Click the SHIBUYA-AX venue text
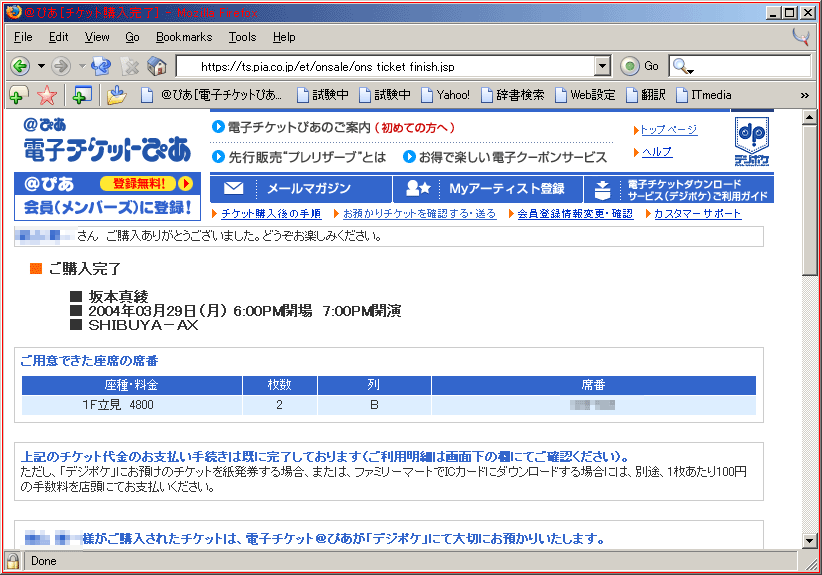This screenshot has width=822, height=575. (143, 325)
